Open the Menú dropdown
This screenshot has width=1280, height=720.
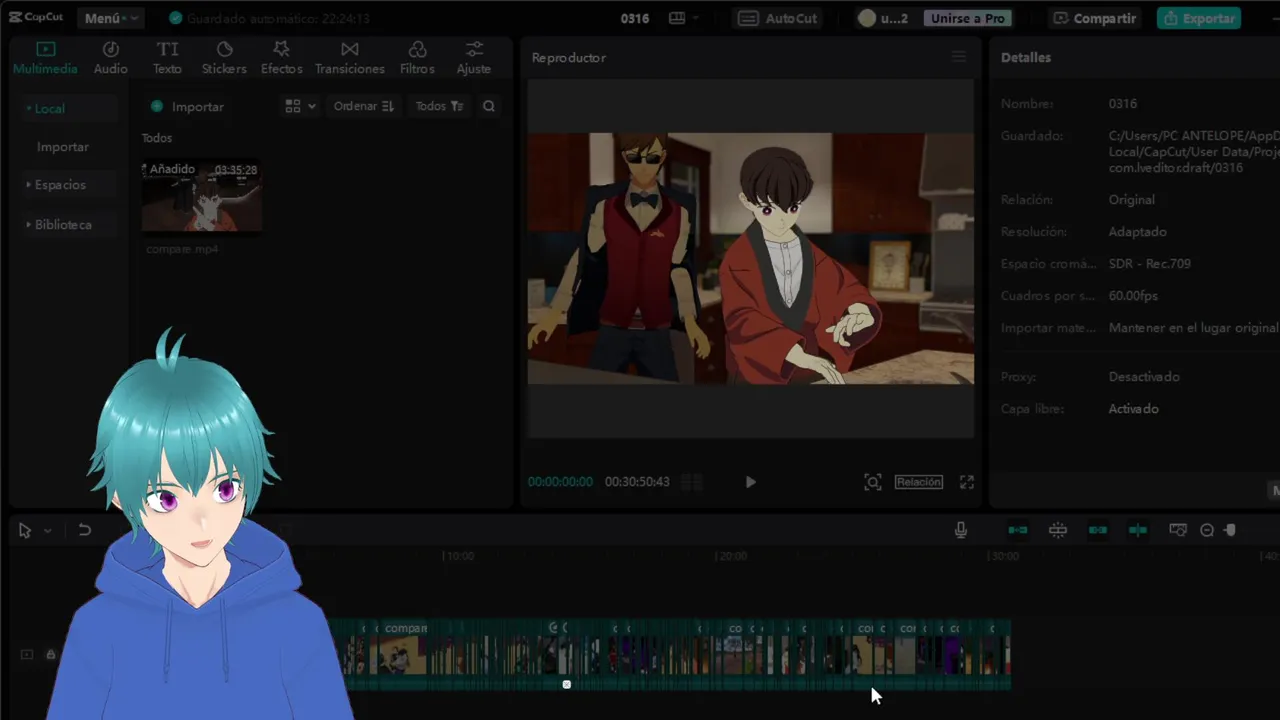[x=110, y=18]
